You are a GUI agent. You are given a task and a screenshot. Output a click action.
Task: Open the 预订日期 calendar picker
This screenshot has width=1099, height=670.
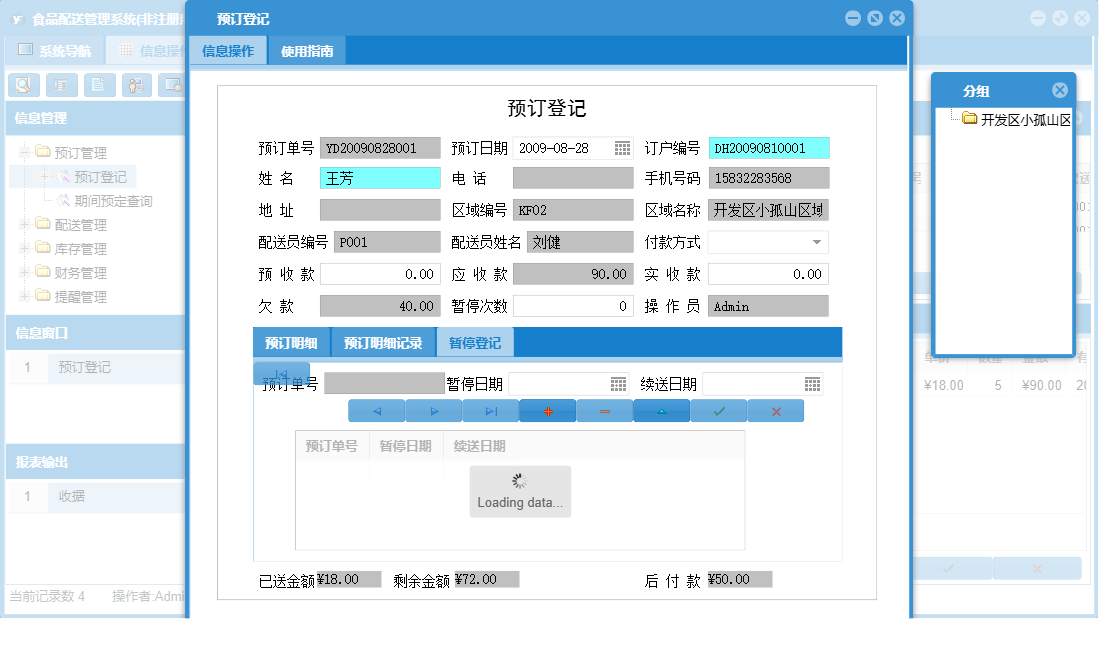pyautogui.click(x=621, y=146)
